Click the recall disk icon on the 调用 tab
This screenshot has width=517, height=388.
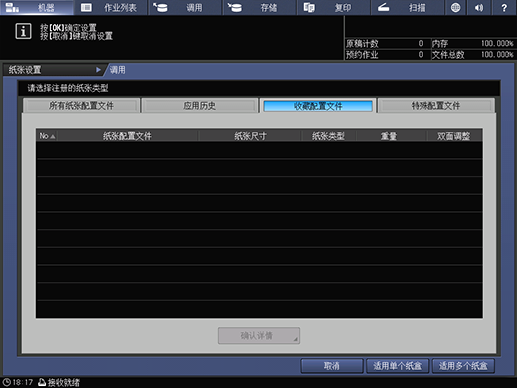click(161, 7)
